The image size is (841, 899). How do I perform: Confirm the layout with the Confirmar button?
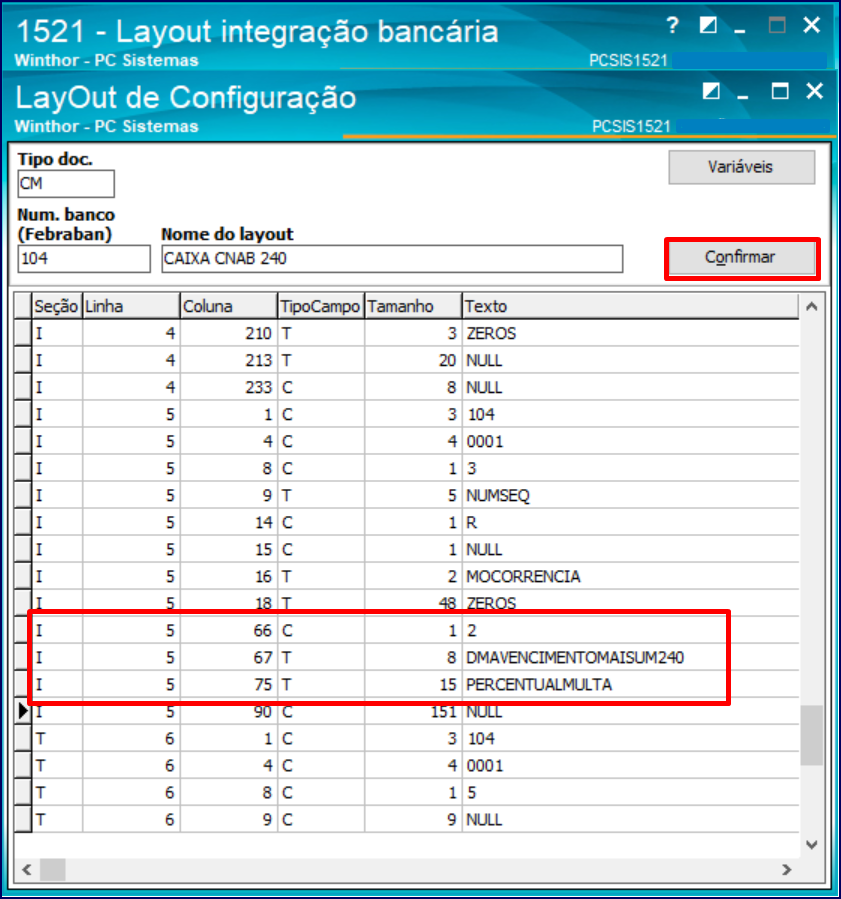[741, 257]
